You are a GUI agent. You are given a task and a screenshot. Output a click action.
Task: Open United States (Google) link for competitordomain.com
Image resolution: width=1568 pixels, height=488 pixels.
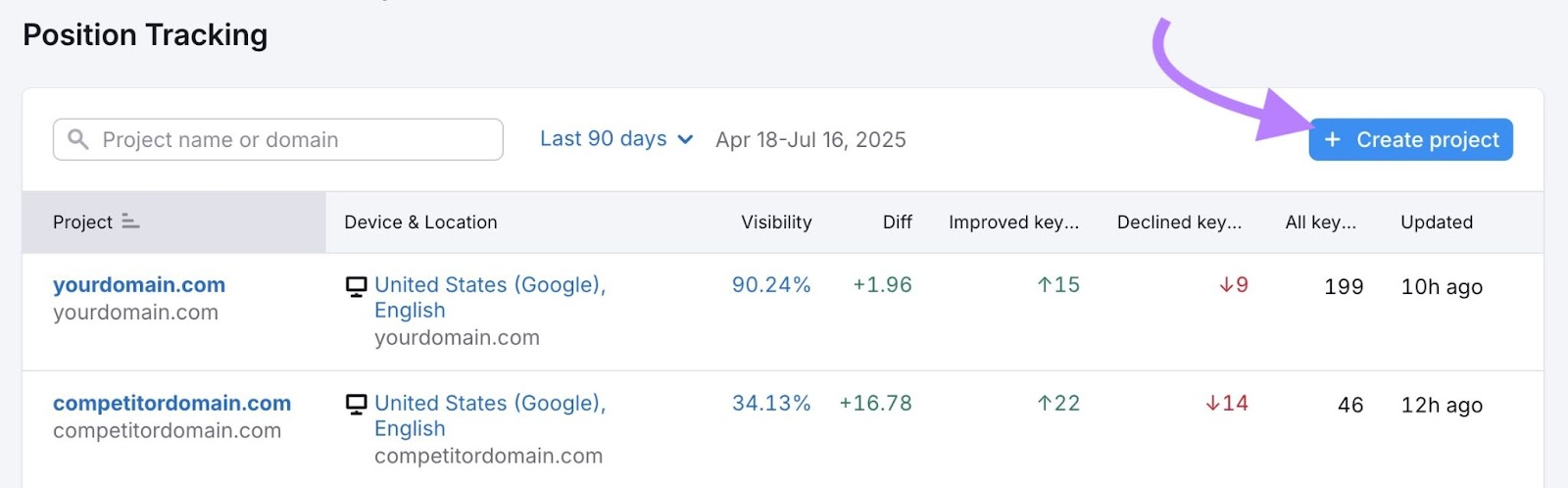490,404
